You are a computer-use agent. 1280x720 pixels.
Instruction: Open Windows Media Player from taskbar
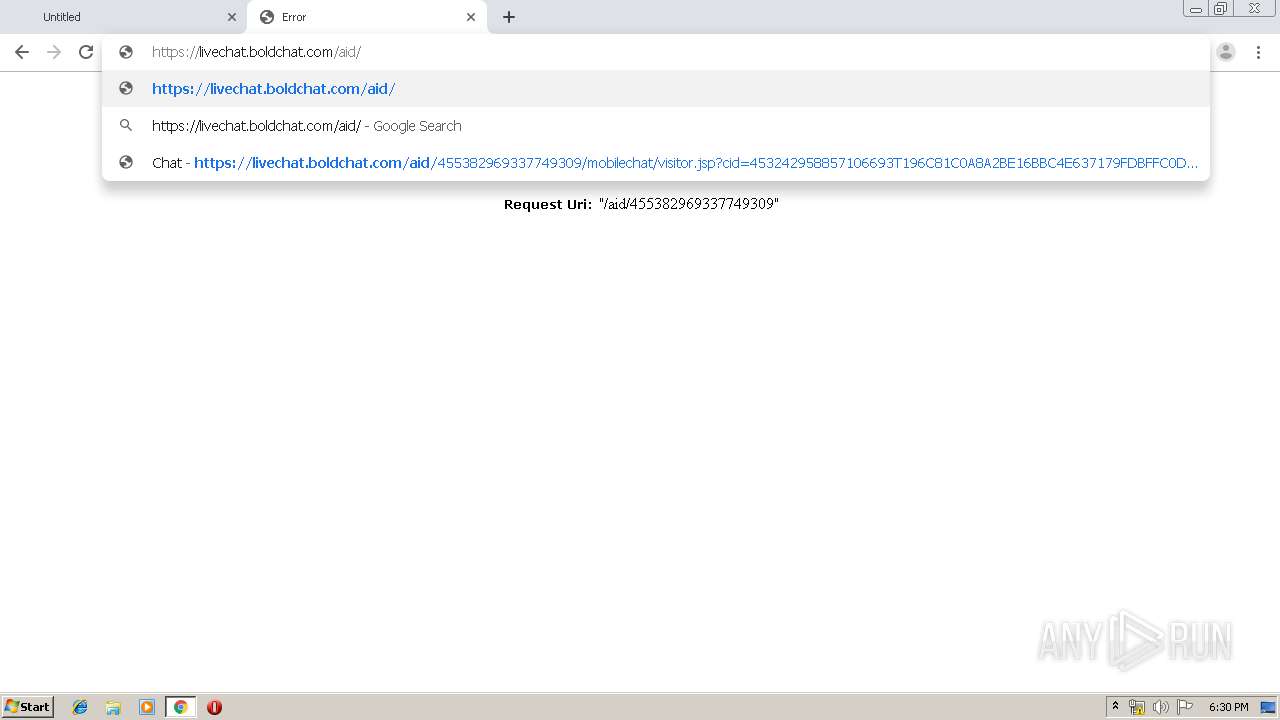click(x=147, y=707)
